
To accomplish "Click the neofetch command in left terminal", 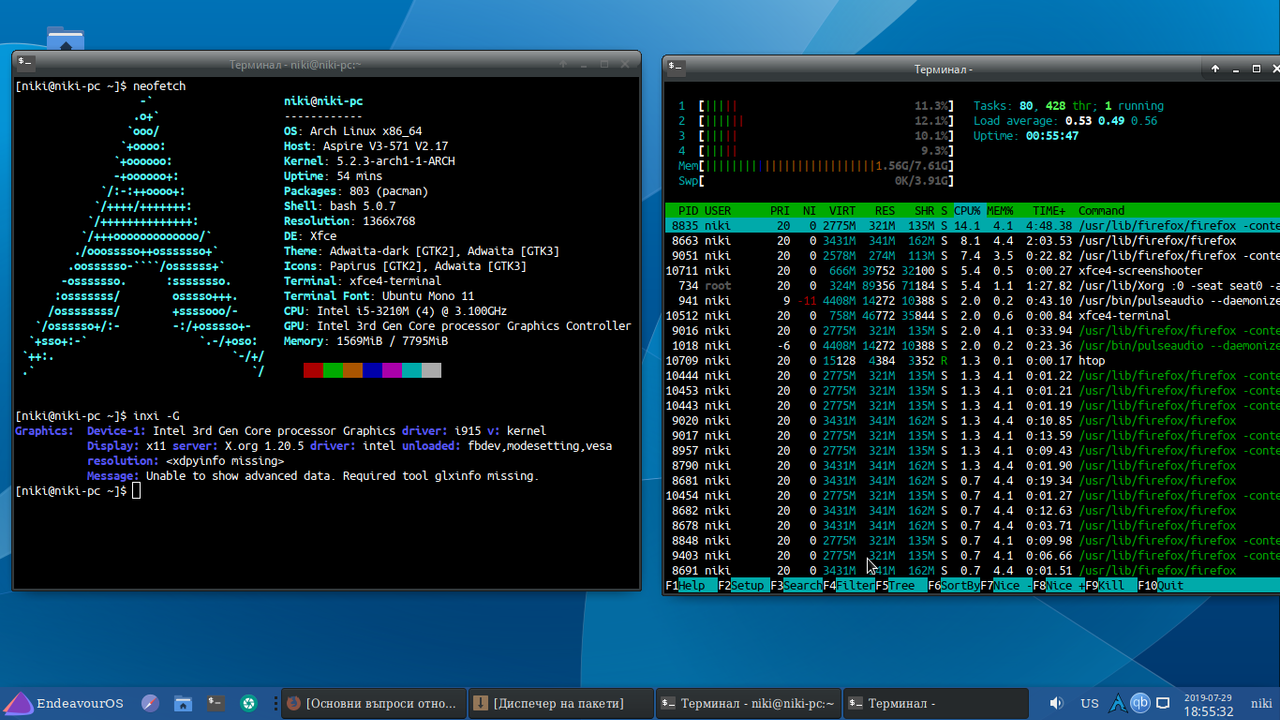I will [x=159, y=86].
